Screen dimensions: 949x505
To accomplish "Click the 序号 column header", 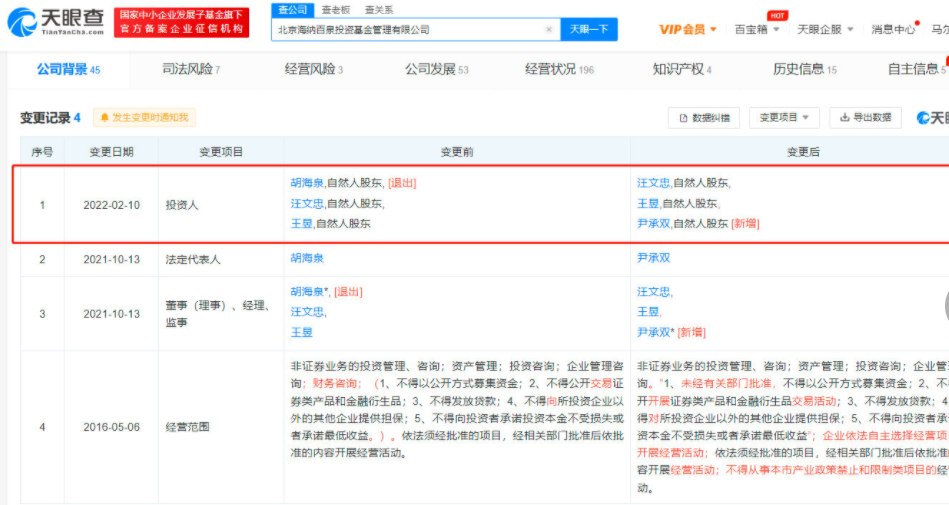I will 42,152.
